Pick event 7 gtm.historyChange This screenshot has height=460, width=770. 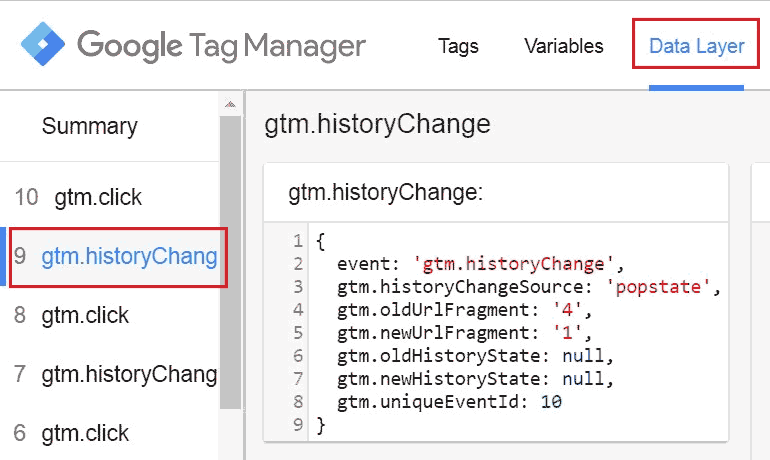(128, 374)
